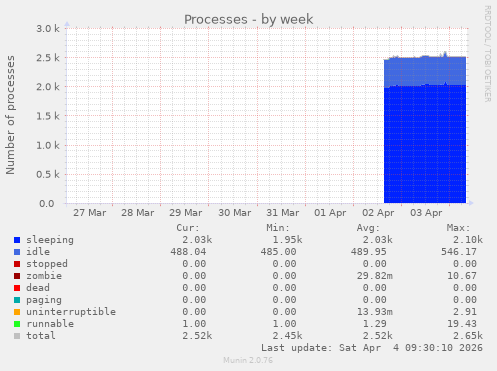Click the '0.0' y-axis label
The image size is (497, 371).
click(x=47, y=204)
